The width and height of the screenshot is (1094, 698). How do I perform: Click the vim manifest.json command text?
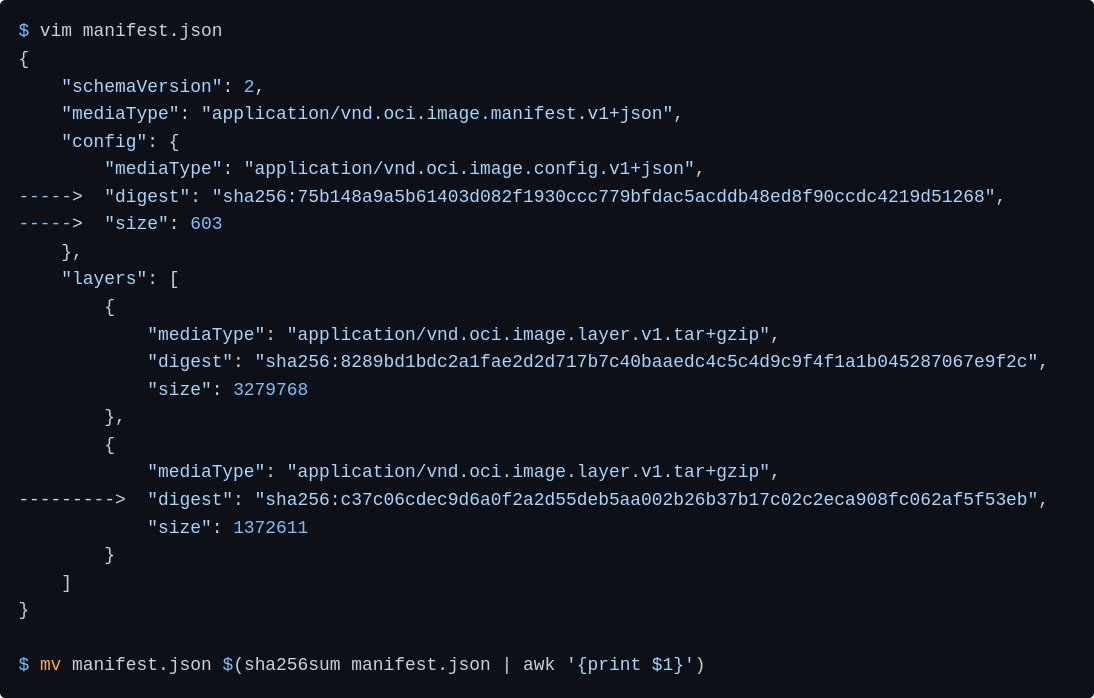[x=131, y=31]
